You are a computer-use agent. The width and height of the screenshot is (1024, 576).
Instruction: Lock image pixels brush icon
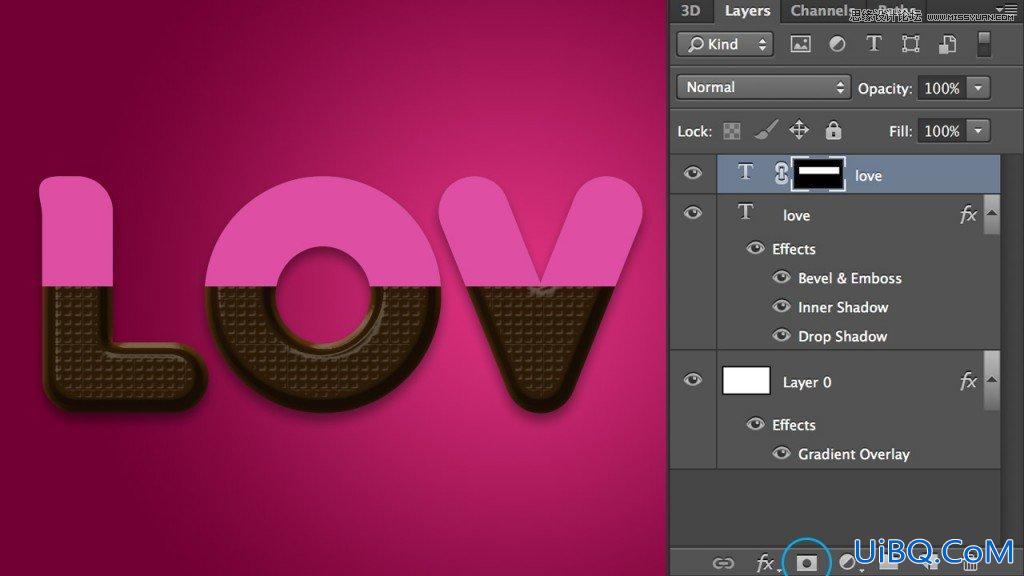tap(765, 130)
